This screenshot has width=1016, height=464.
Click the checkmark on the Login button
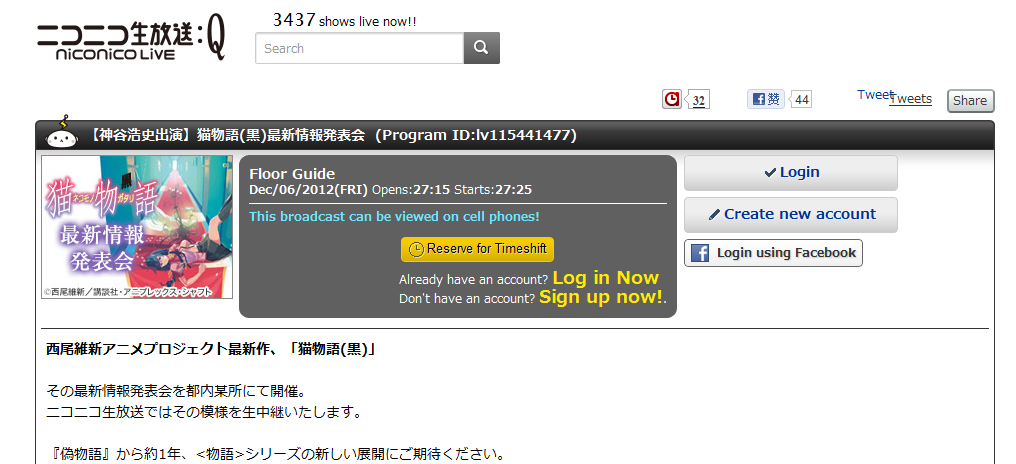click(x=770, y=172)
